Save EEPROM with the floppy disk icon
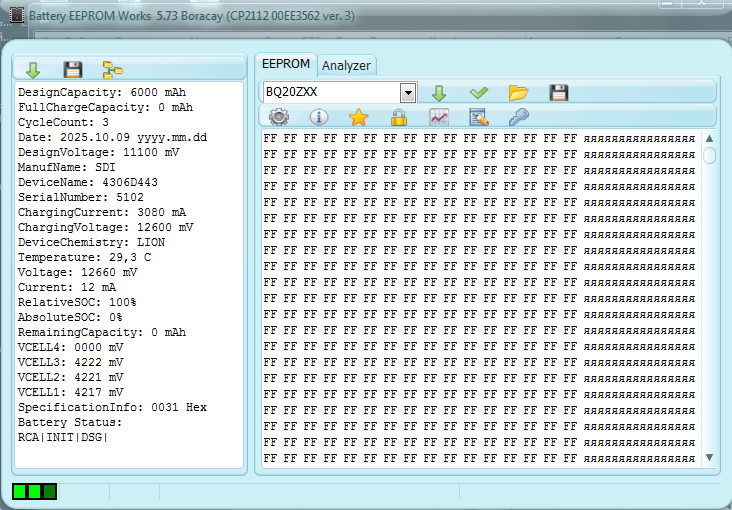Viewport: 732px width, 510px height. click(559, 92)
